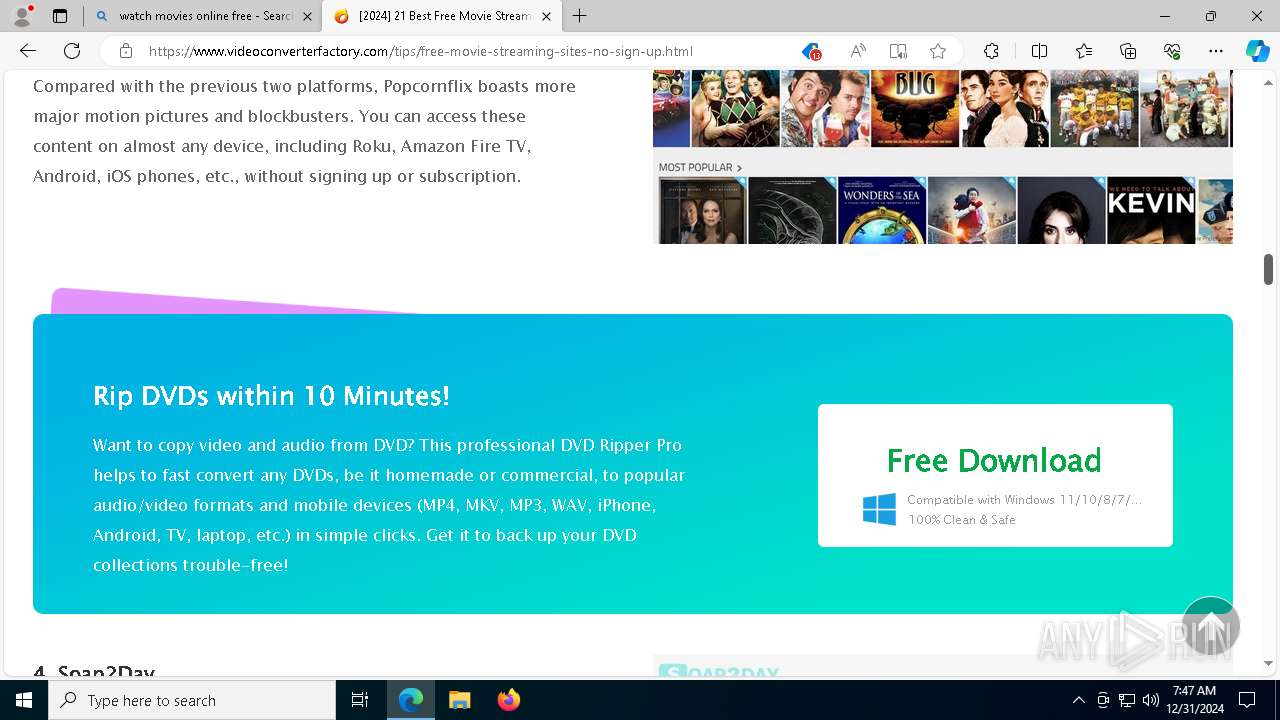Open the notification center icon
Viewport: 1280px width, 720px height.
[1247, 700]
